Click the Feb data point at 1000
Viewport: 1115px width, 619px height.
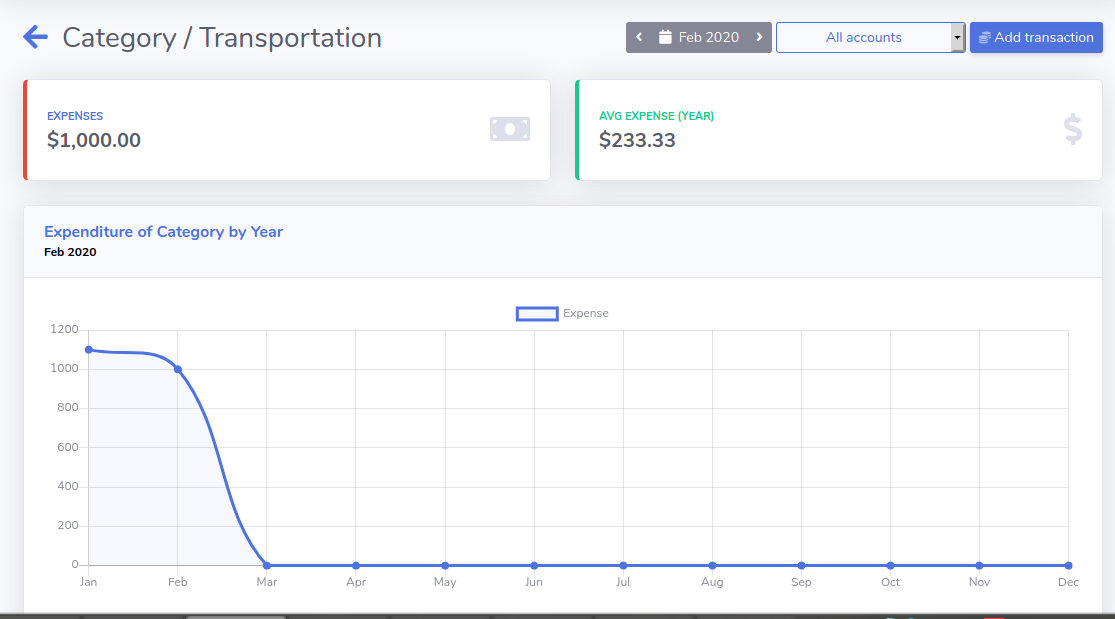pos(178,369)
